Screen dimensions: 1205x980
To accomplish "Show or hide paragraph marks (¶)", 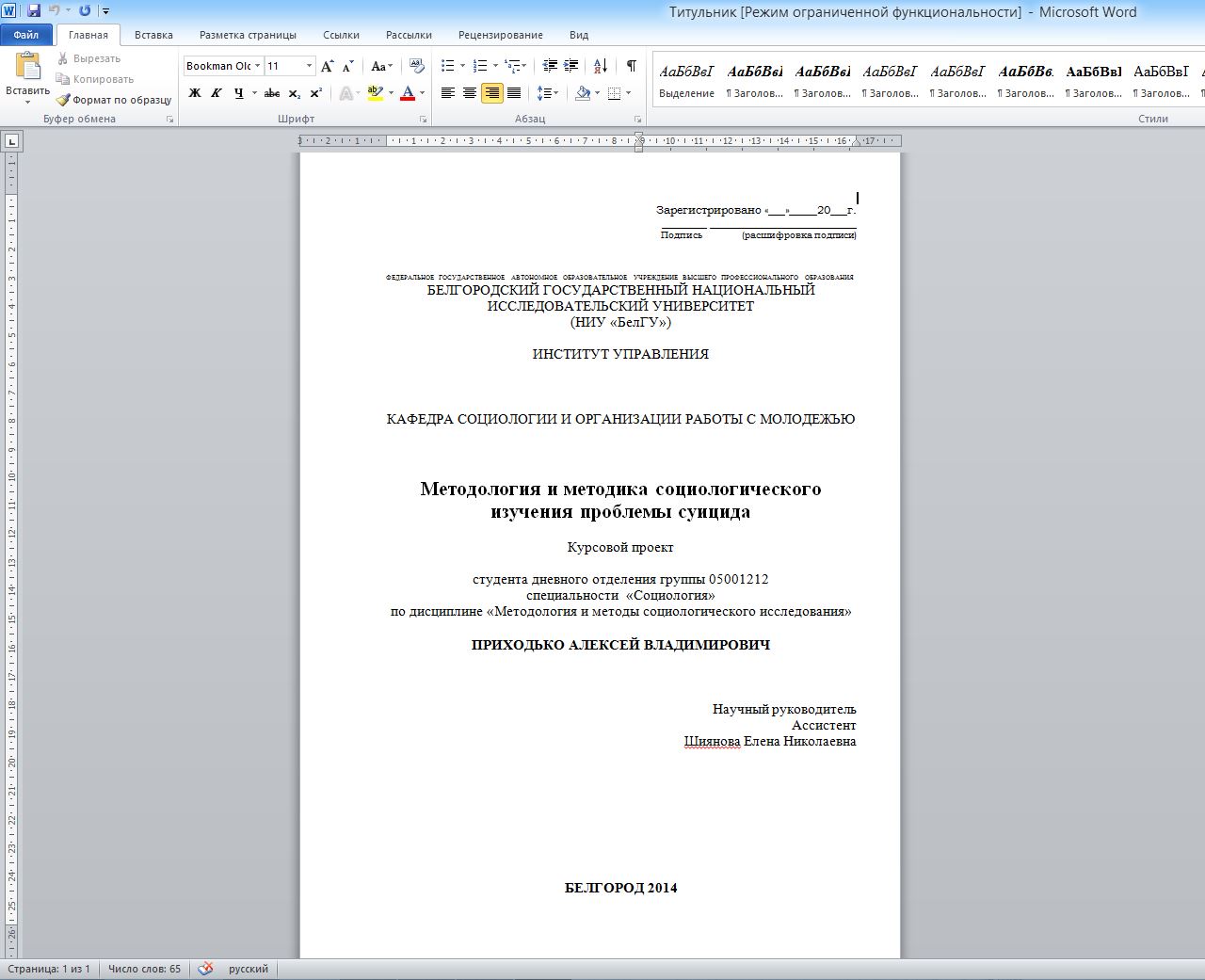I will (x=631, y=66).
